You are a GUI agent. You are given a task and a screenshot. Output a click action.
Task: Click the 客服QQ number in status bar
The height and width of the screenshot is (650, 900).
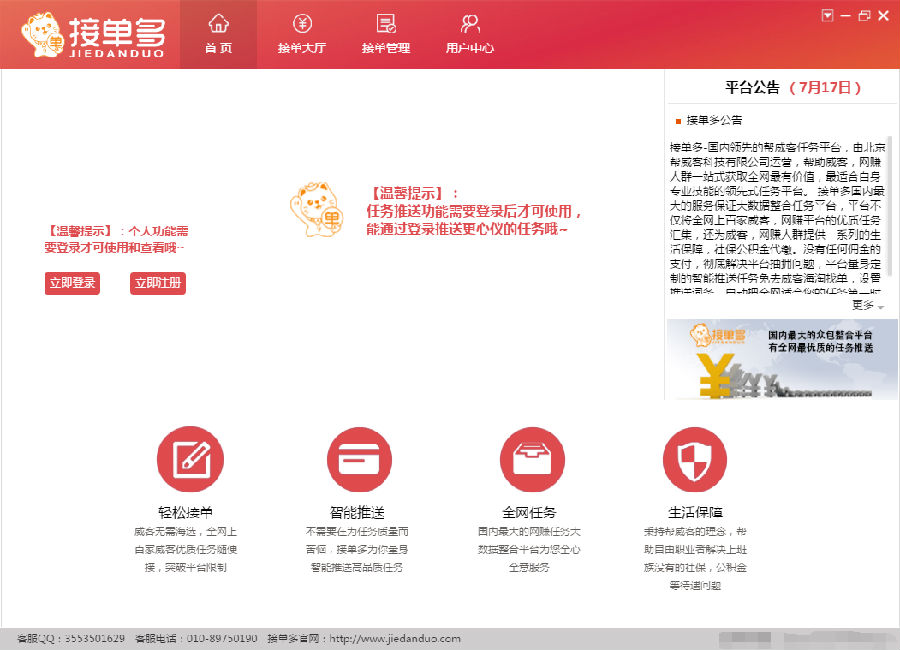[x=95, y=639]
